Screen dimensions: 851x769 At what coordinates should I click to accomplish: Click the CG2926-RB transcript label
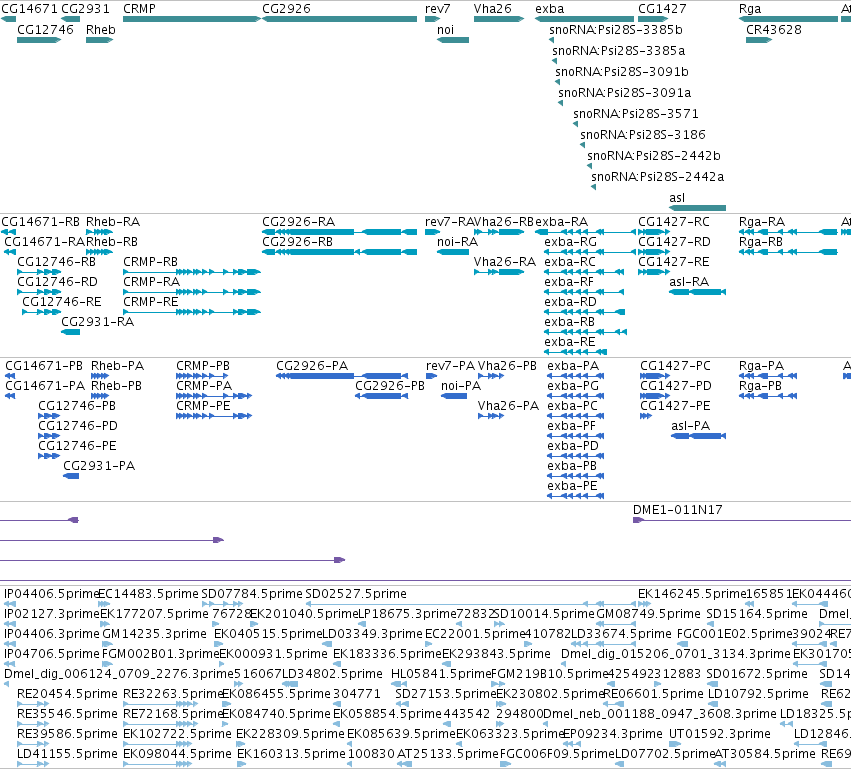click(297, 242)
